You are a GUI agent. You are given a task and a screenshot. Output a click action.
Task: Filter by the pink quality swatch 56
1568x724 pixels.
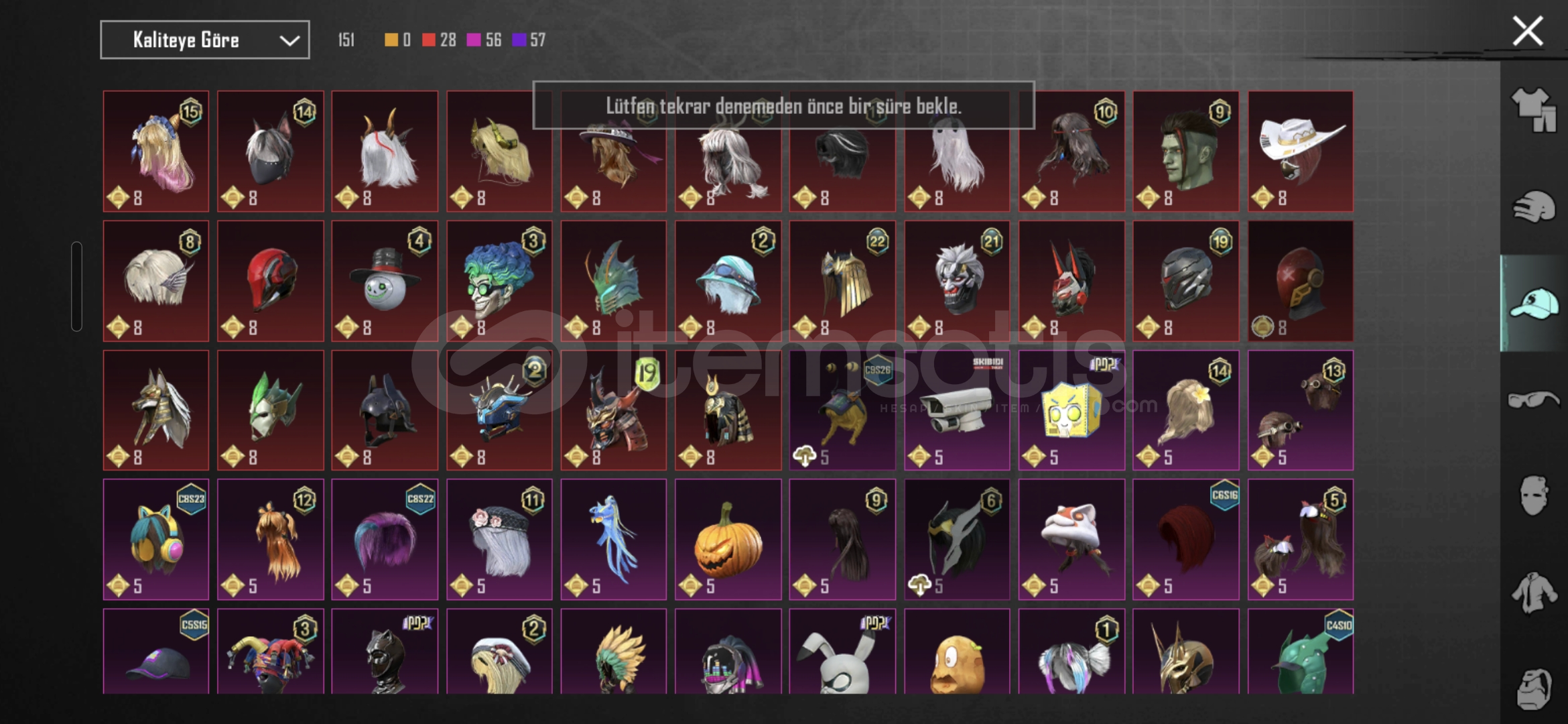pos(484,40)
